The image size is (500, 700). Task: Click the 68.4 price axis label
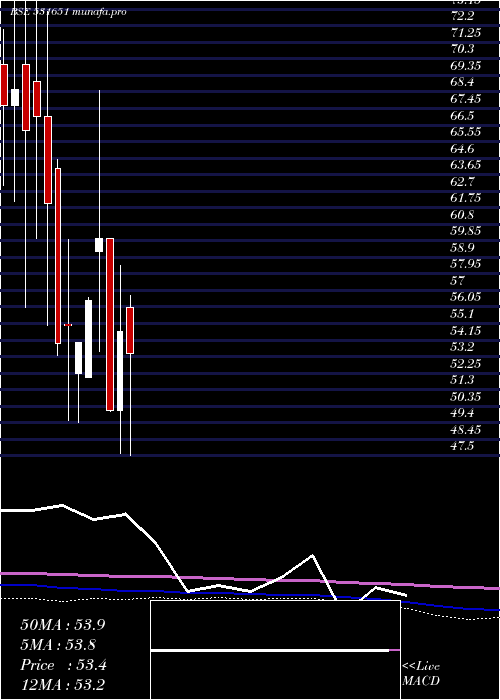point(460,82)
